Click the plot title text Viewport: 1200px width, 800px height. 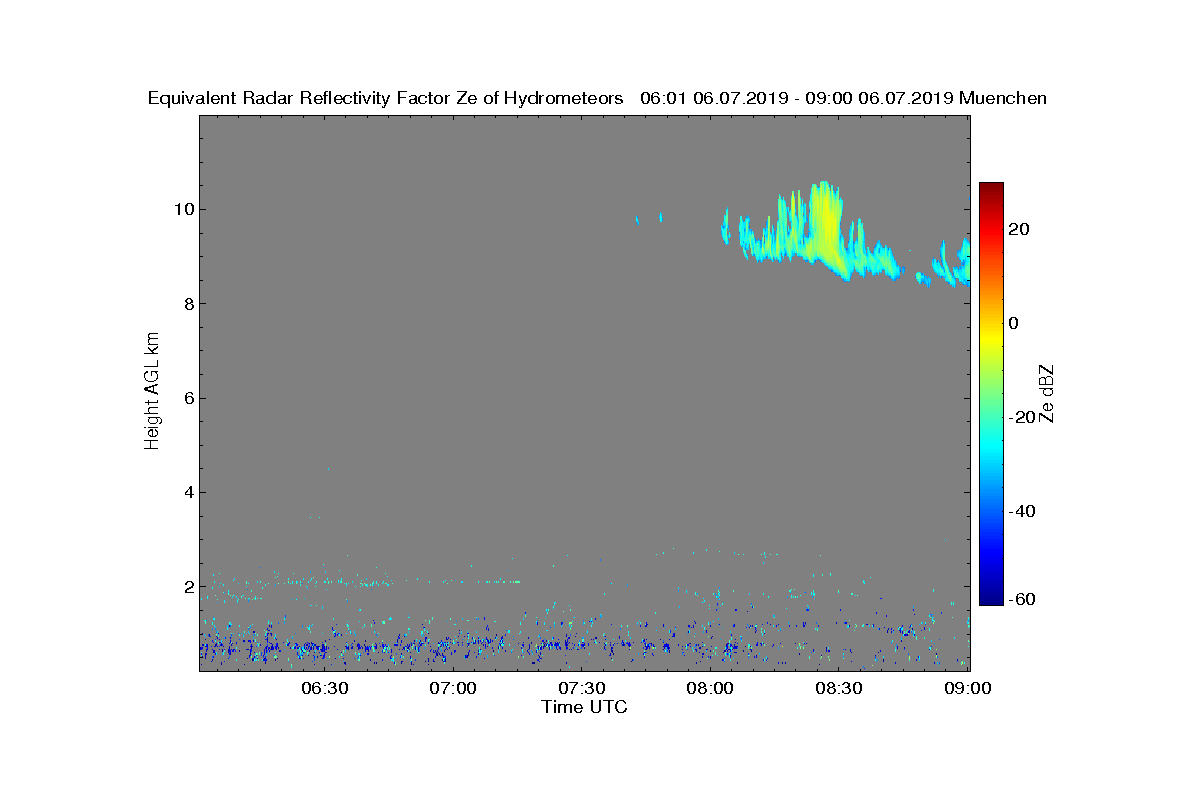pyautogui.click(x=597, y=98)
